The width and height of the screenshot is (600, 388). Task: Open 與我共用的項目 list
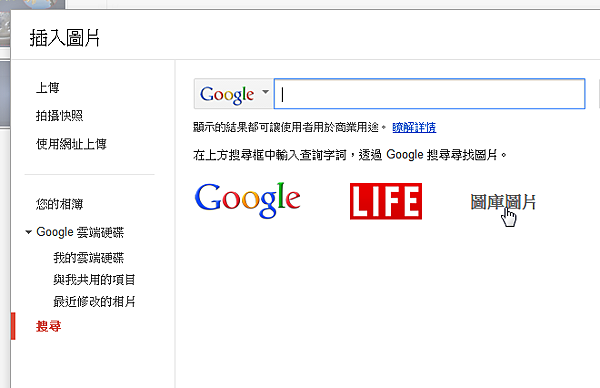[94, 280]
